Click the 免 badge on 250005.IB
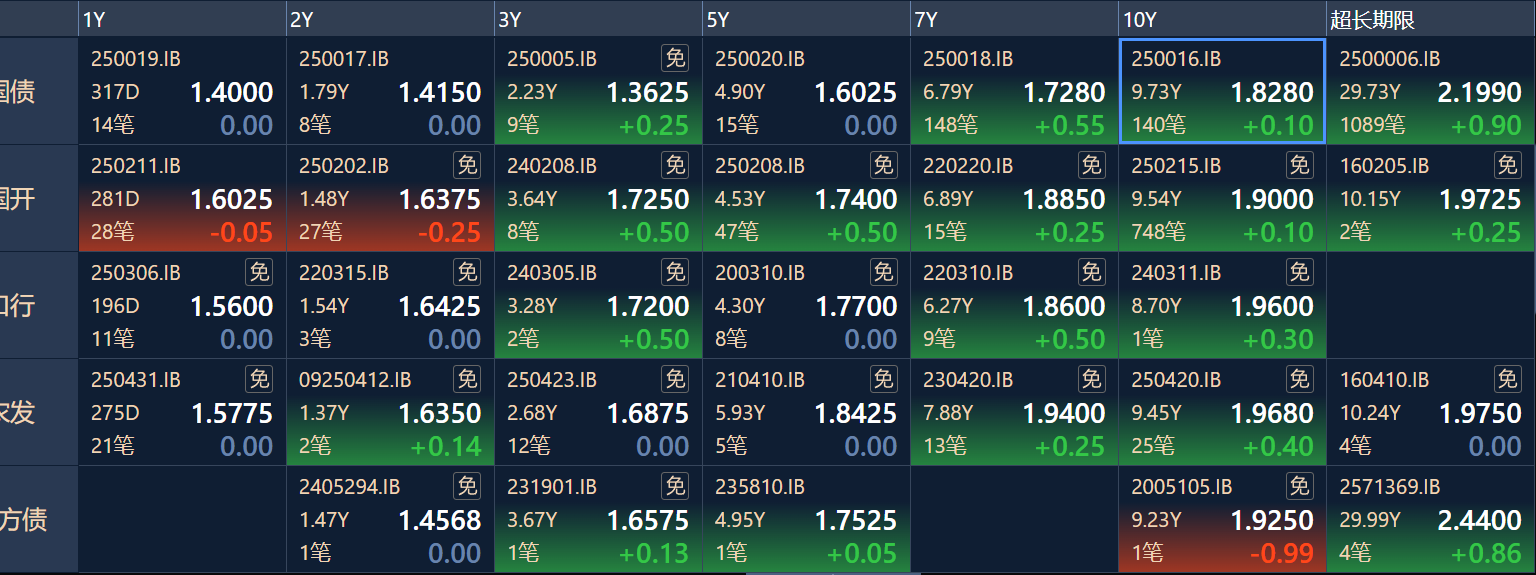 [x=676, y=58]
